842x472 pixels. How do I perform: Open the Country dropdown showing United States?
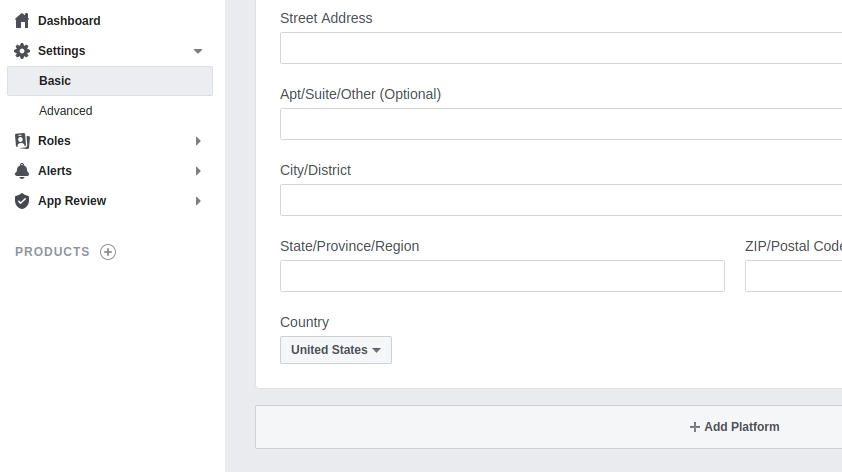click(x=336, y=350)
